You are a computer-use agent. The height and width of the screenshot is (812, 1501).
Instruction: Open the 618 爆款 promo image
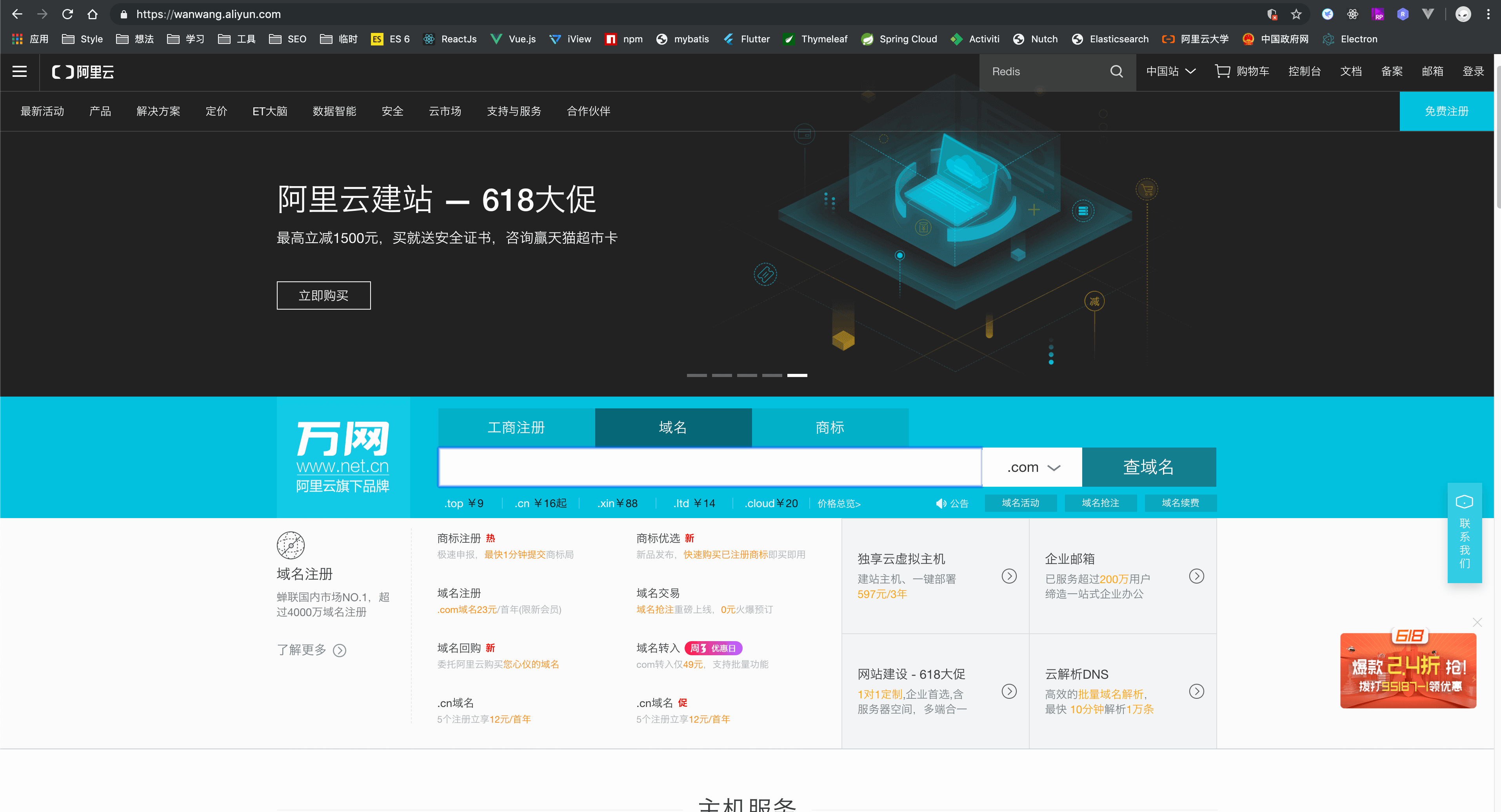tap(1408, 668)
